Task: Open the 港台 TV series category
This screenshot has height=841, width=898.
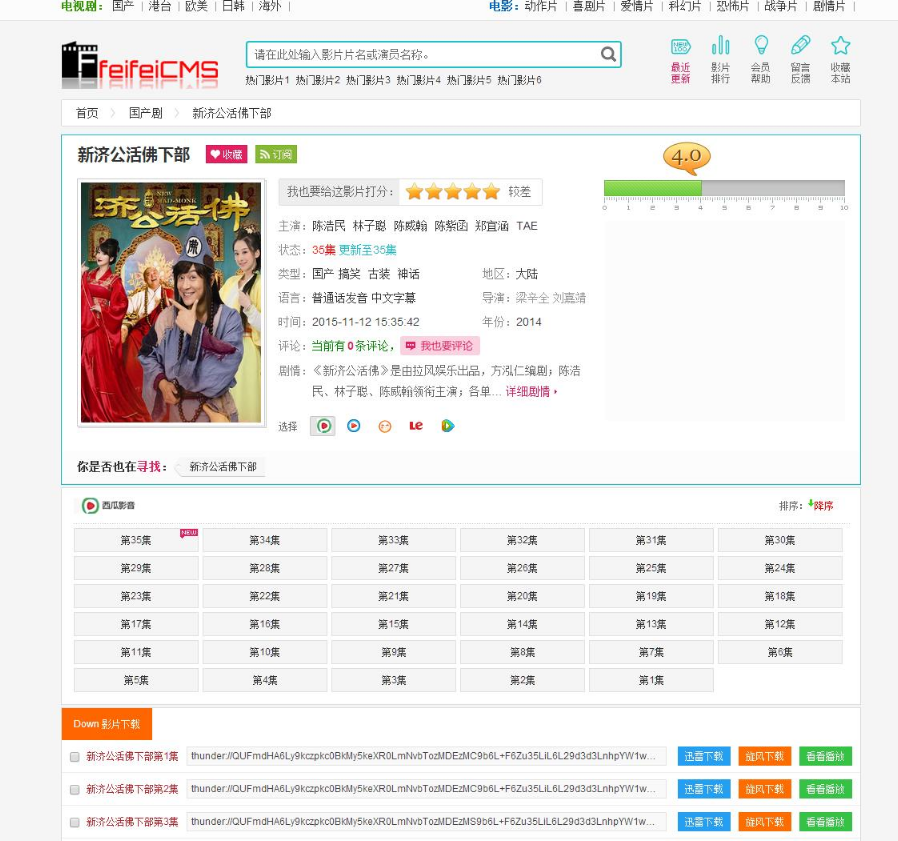Action: pyautogui.click(x=160, y=6)
